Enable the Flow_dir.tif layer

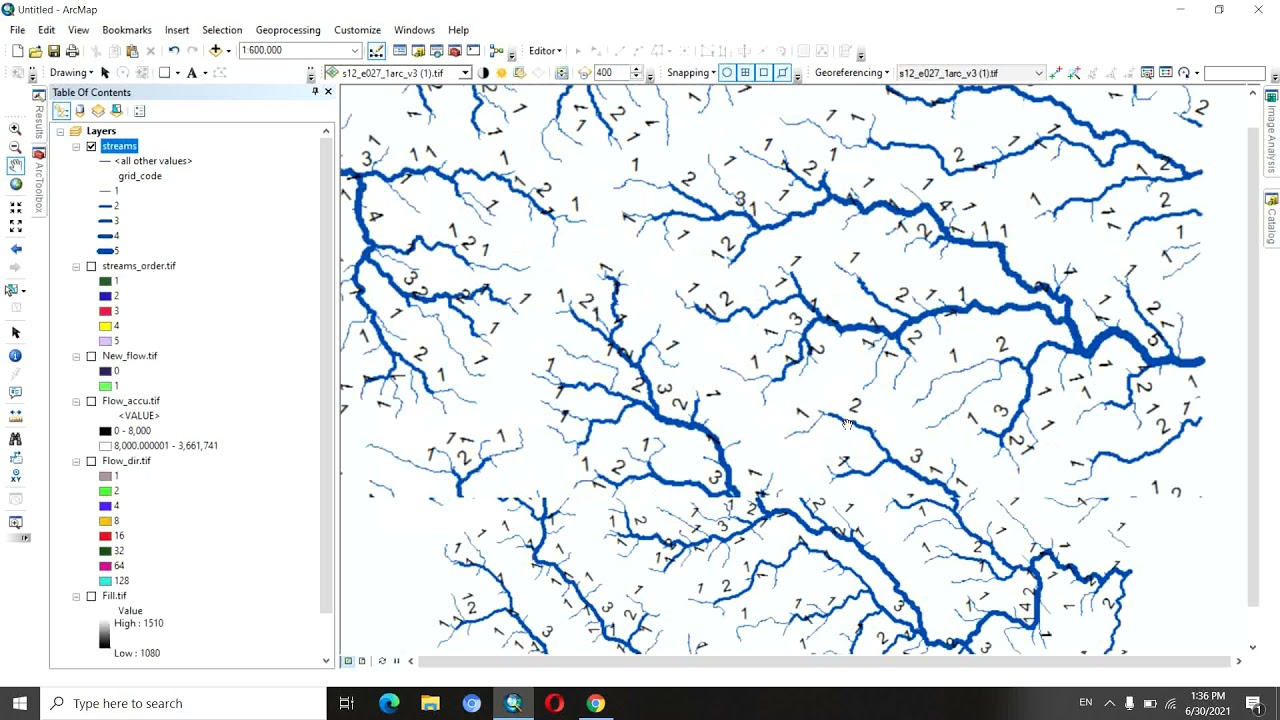tap(91, 461)
